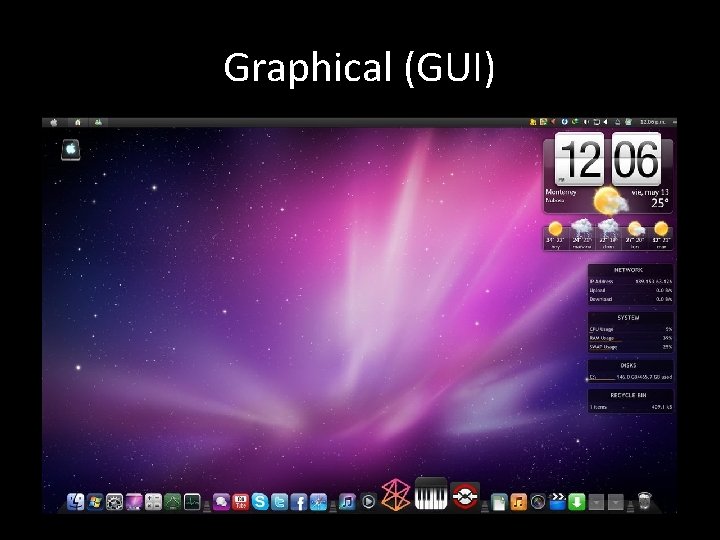Click the home icon in top bar
Image resolution: width=720 pixels, height=540 pixels.
pyautogui.click(x=78, y=122)
